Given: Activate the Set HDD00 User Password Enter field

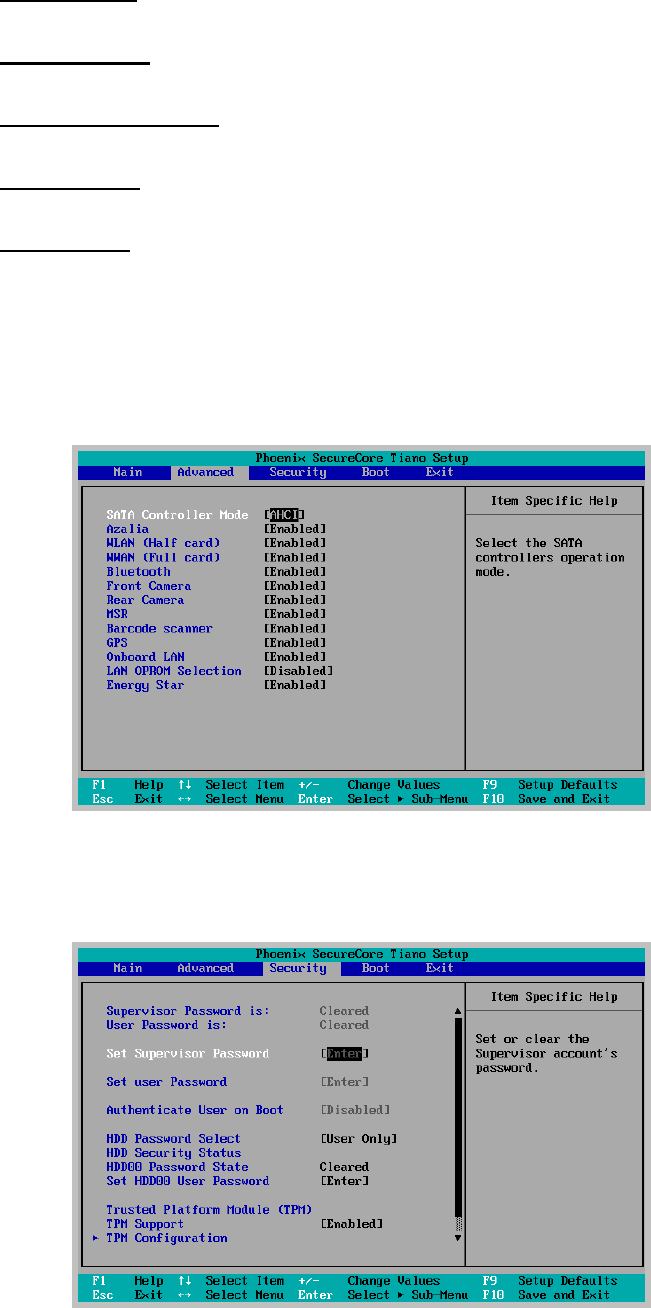Looking at the screenshot, I should (345, 1181).
